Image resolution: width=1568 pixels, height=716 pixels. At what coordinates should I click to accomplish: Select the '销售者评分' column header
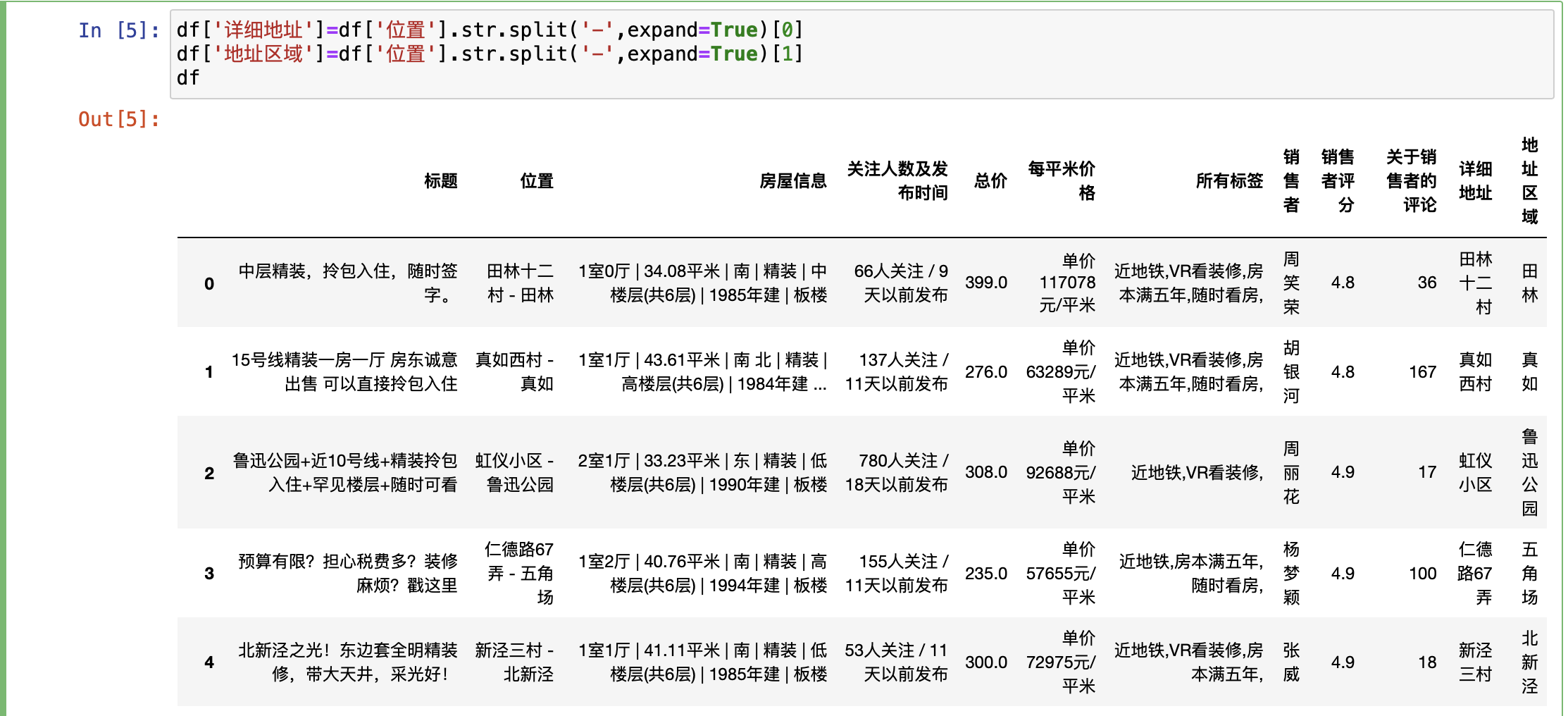(x=1338, y=181)
